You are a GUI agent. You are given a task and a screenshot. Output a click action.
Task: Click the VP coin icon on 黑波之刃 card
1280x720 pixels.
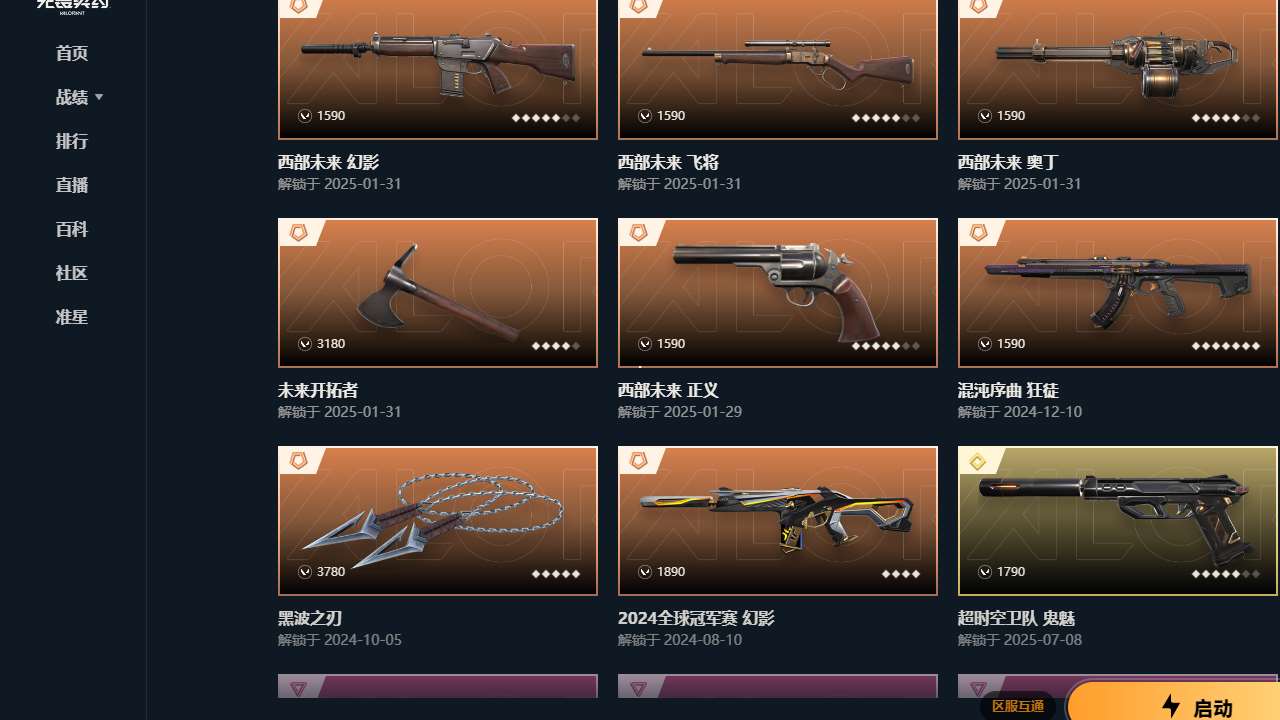305,572
